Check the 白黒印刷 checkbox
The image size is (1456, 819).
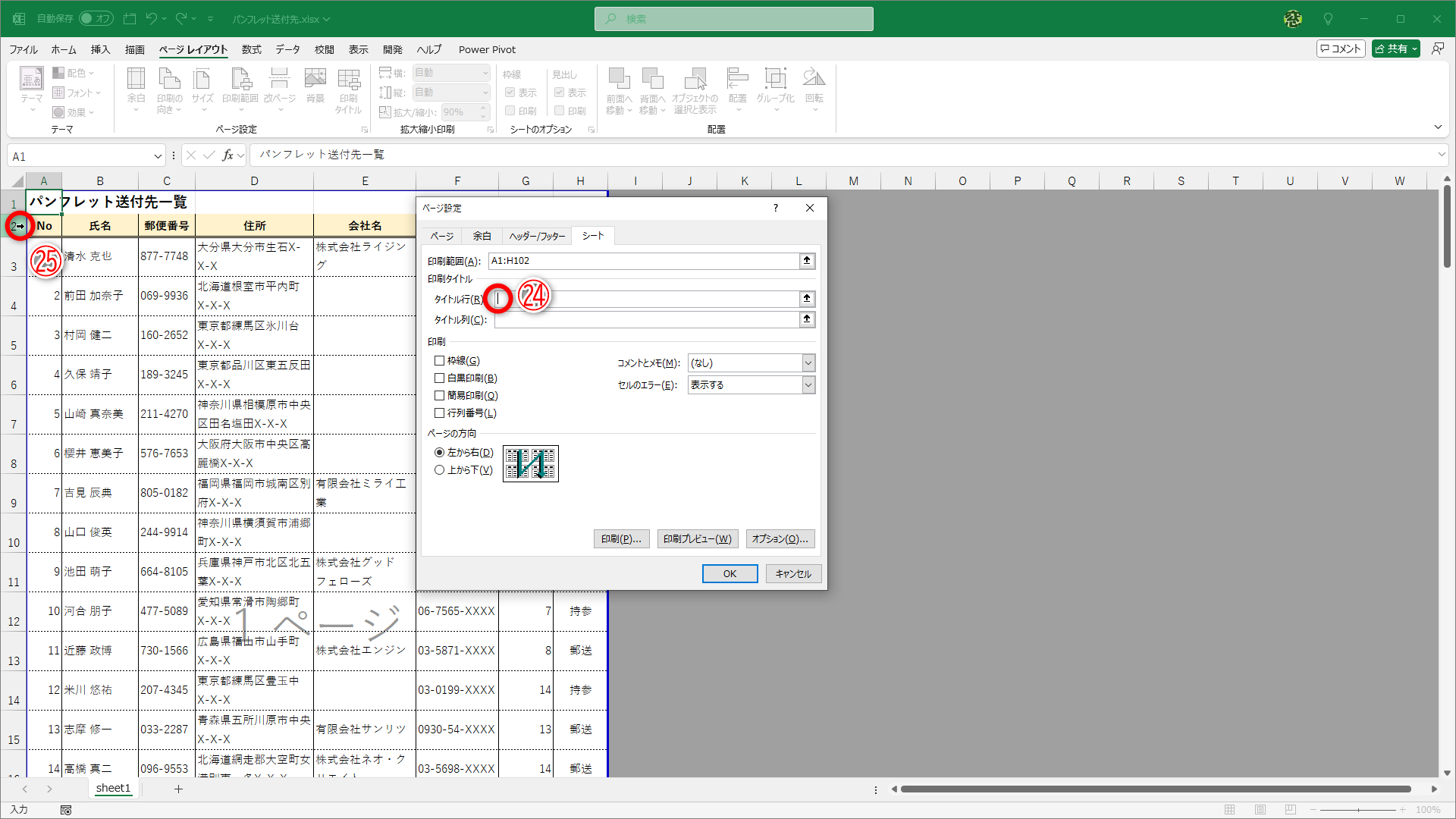click(439, 378)
